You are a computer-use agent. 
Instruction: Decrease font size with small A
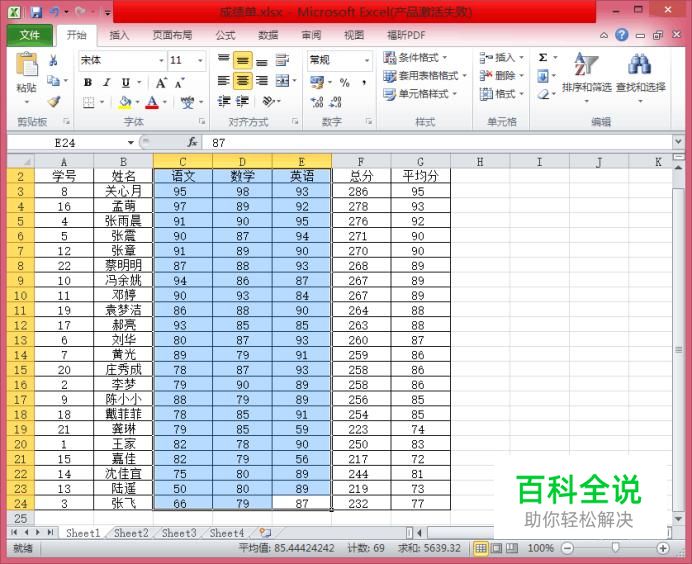tap(179, 83)
